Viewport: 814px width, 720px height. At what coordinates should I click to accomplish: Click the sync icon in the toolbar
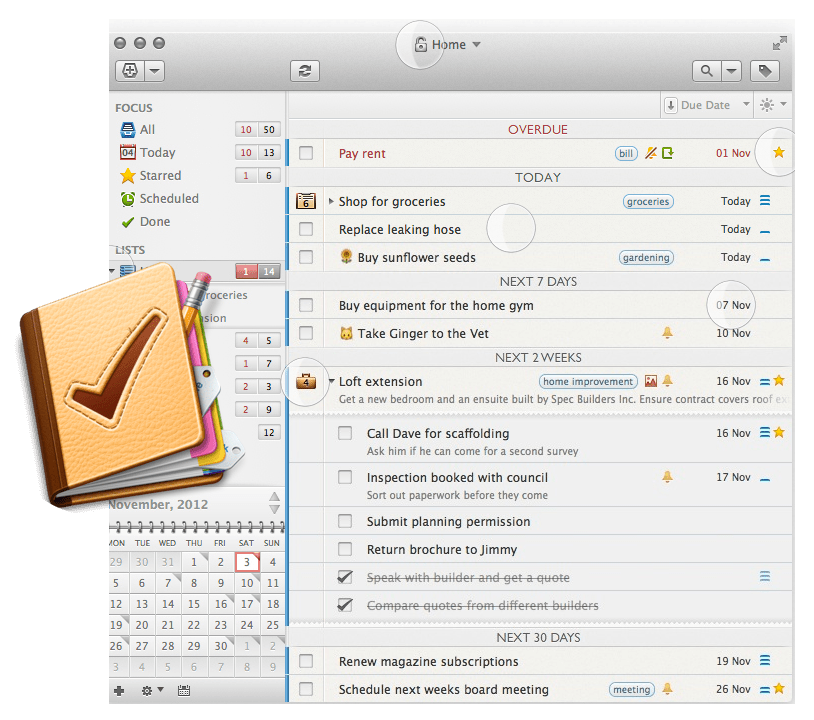tap(304, 71)
